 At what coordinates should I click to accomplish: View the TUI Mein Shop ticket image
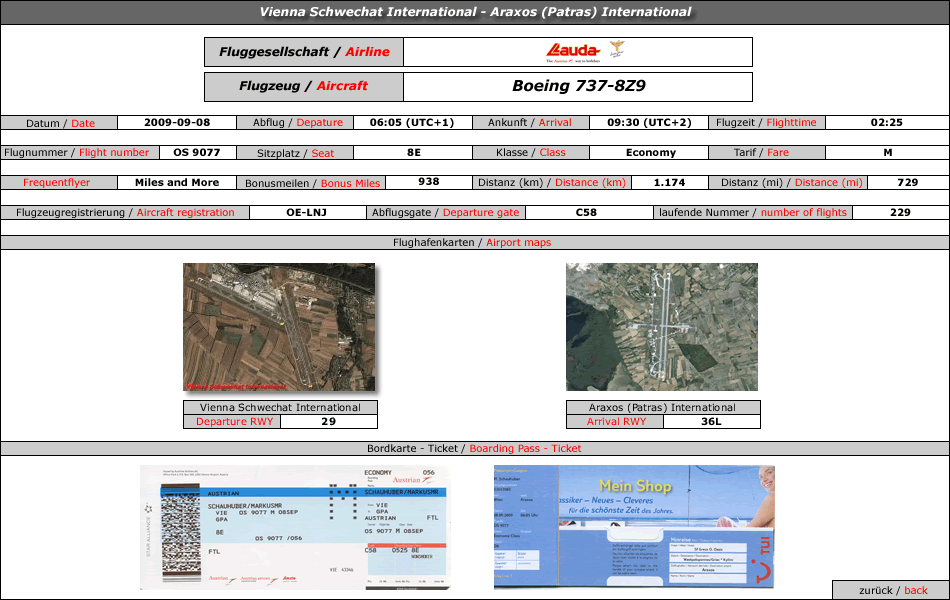click(x=634, y=527)
